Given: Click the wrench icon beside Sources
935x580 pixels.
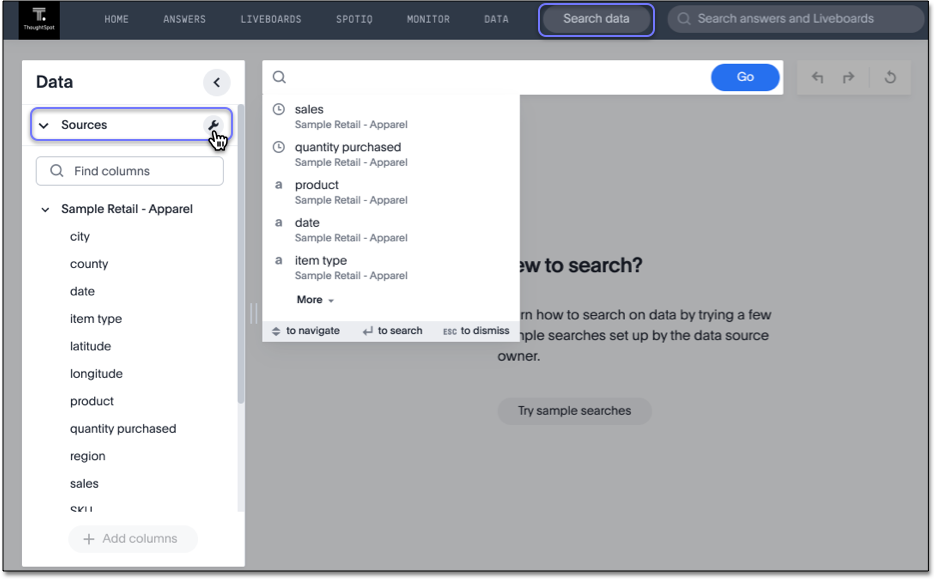Looking at the screenshot, I should pos(213,125).
